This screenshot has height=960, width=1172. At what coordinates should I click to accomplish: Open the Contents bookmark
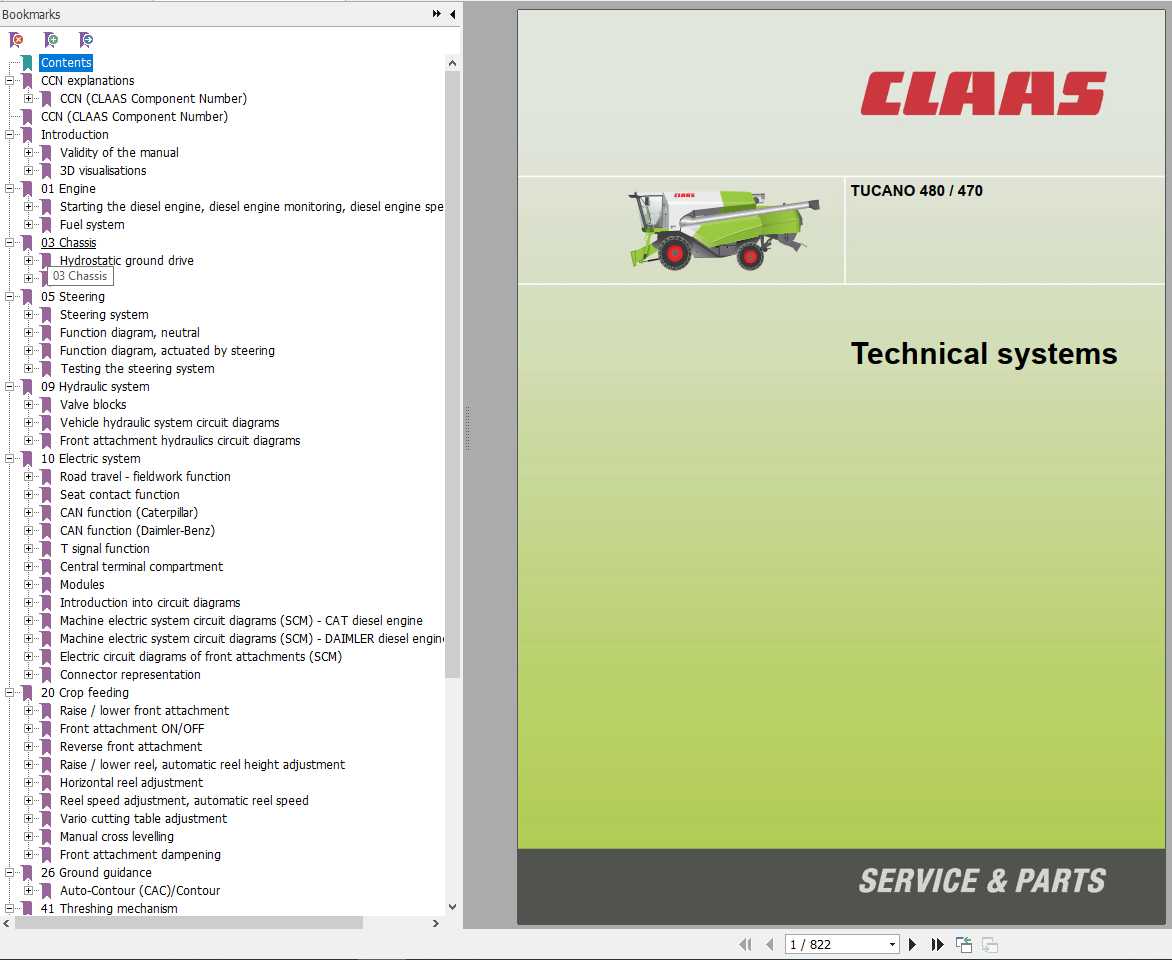[x=66, y=62]
